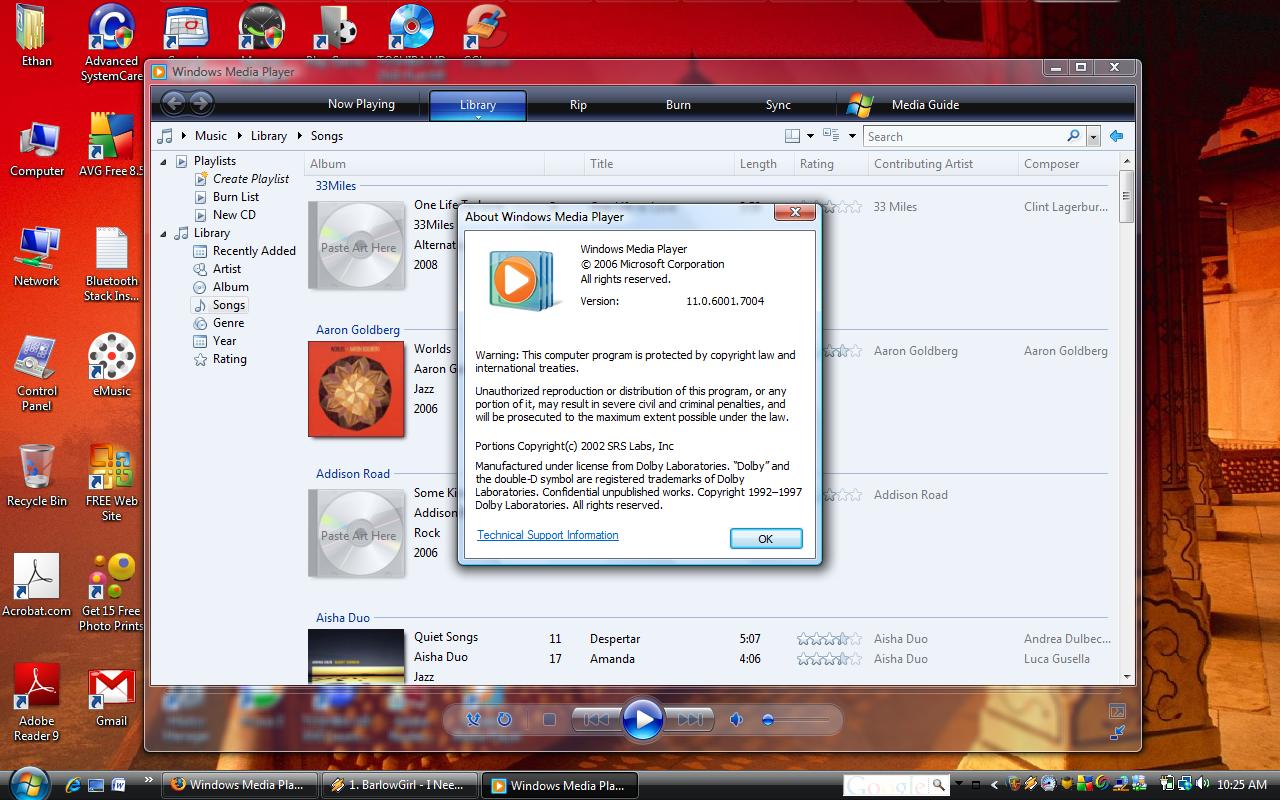Image resolution: width=1280 pixels, height=800 pixels.
Task: Skip to the next track
Action: point(690,719)
